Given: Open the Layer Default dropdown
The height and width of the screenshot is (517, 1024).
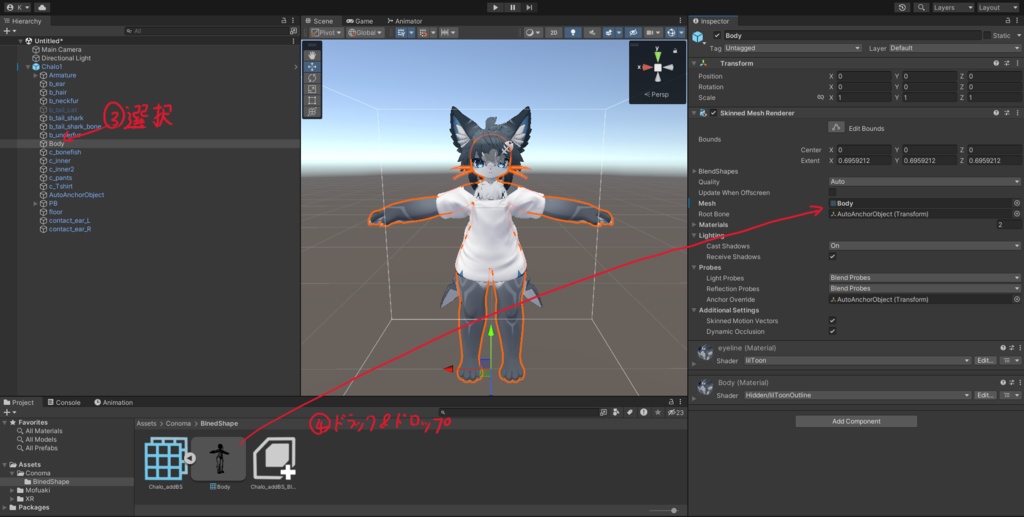Looking at the screenshot, I should point(954,48).
